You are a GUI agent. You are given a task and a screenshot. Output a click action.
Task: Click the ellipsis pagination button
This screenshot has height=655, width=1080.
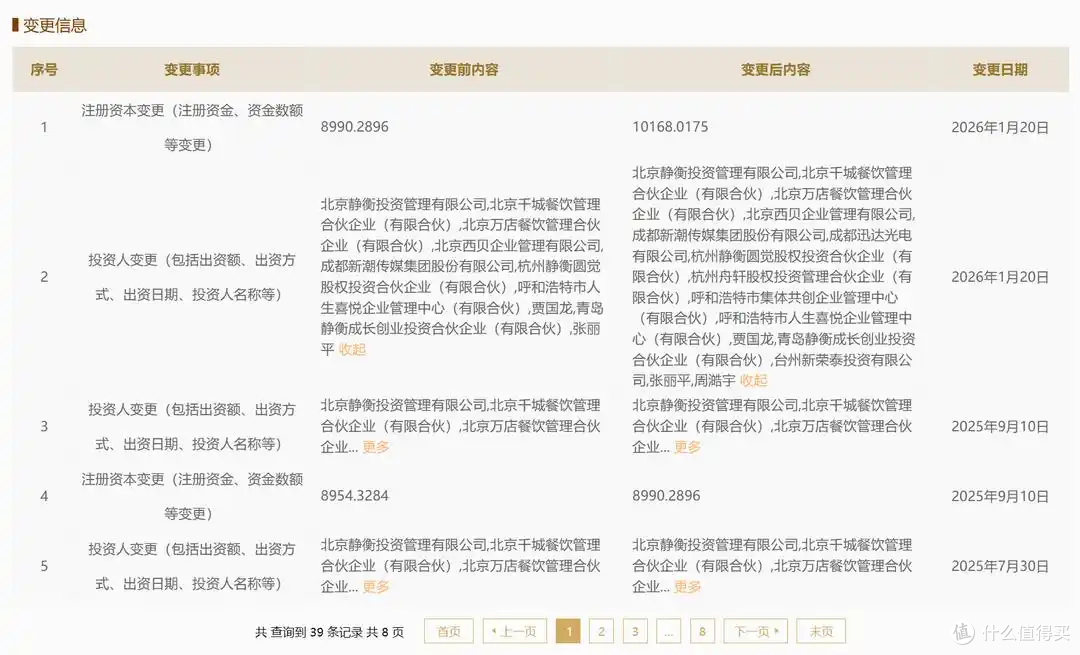pos(668,631)
